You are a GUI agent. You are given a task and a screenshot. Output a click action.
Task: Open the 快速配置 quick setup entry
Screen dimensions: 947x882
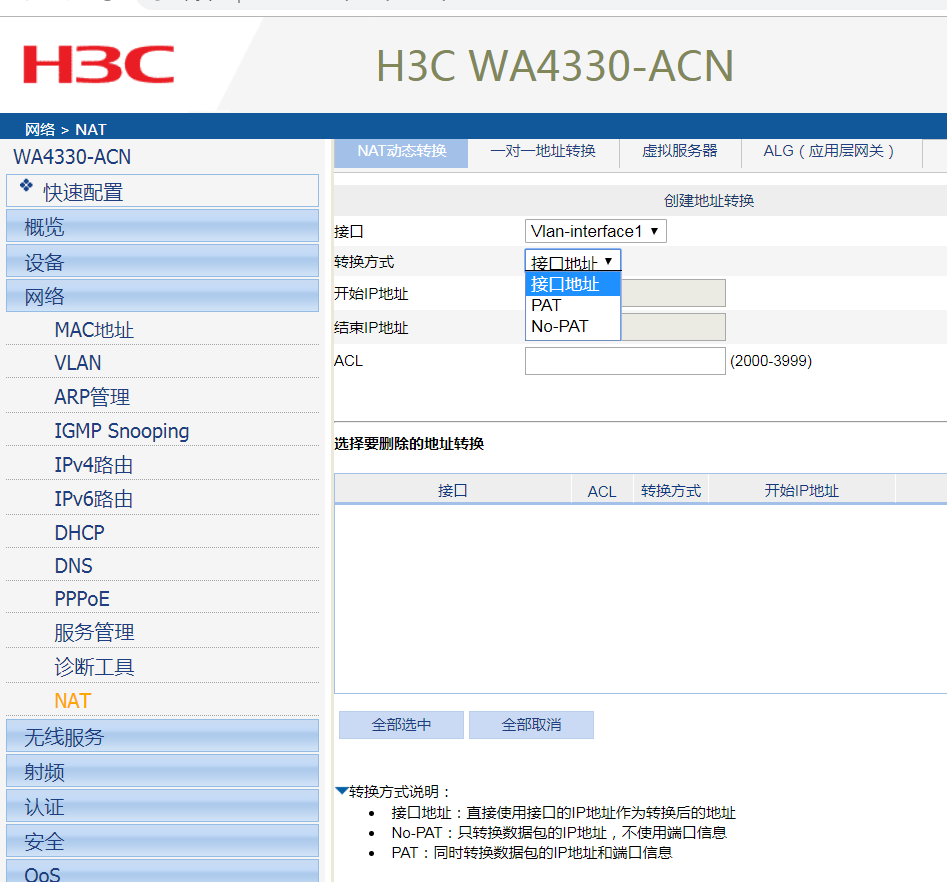pos(162,191)
